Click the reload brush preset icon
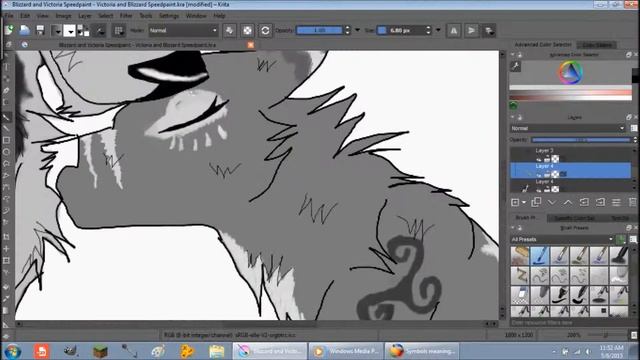The width and height of the screenshot is (640, 360). click(265, 31)
